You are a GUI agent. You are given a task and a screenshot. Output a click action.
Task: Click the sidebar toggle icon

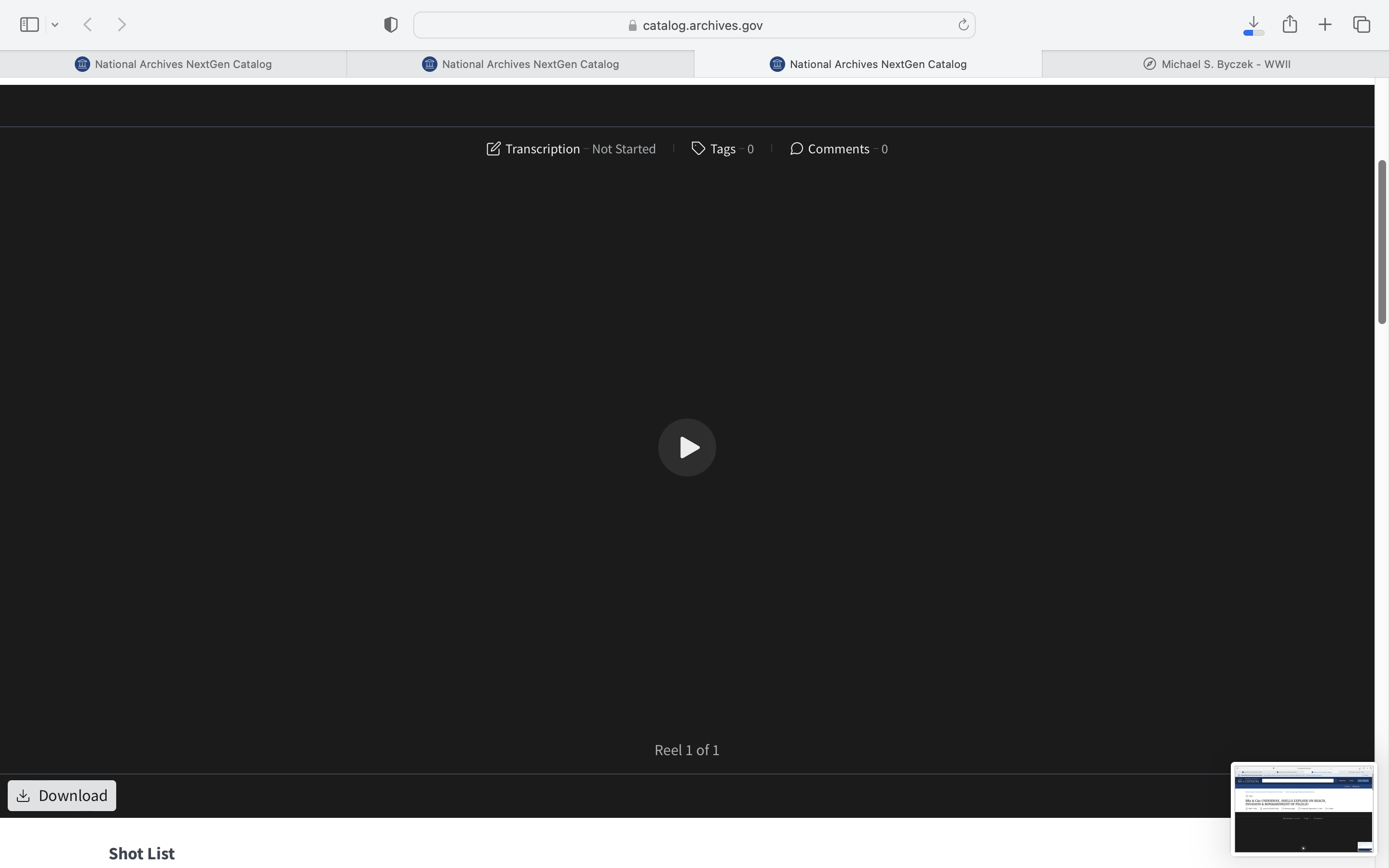pos(29,25)
